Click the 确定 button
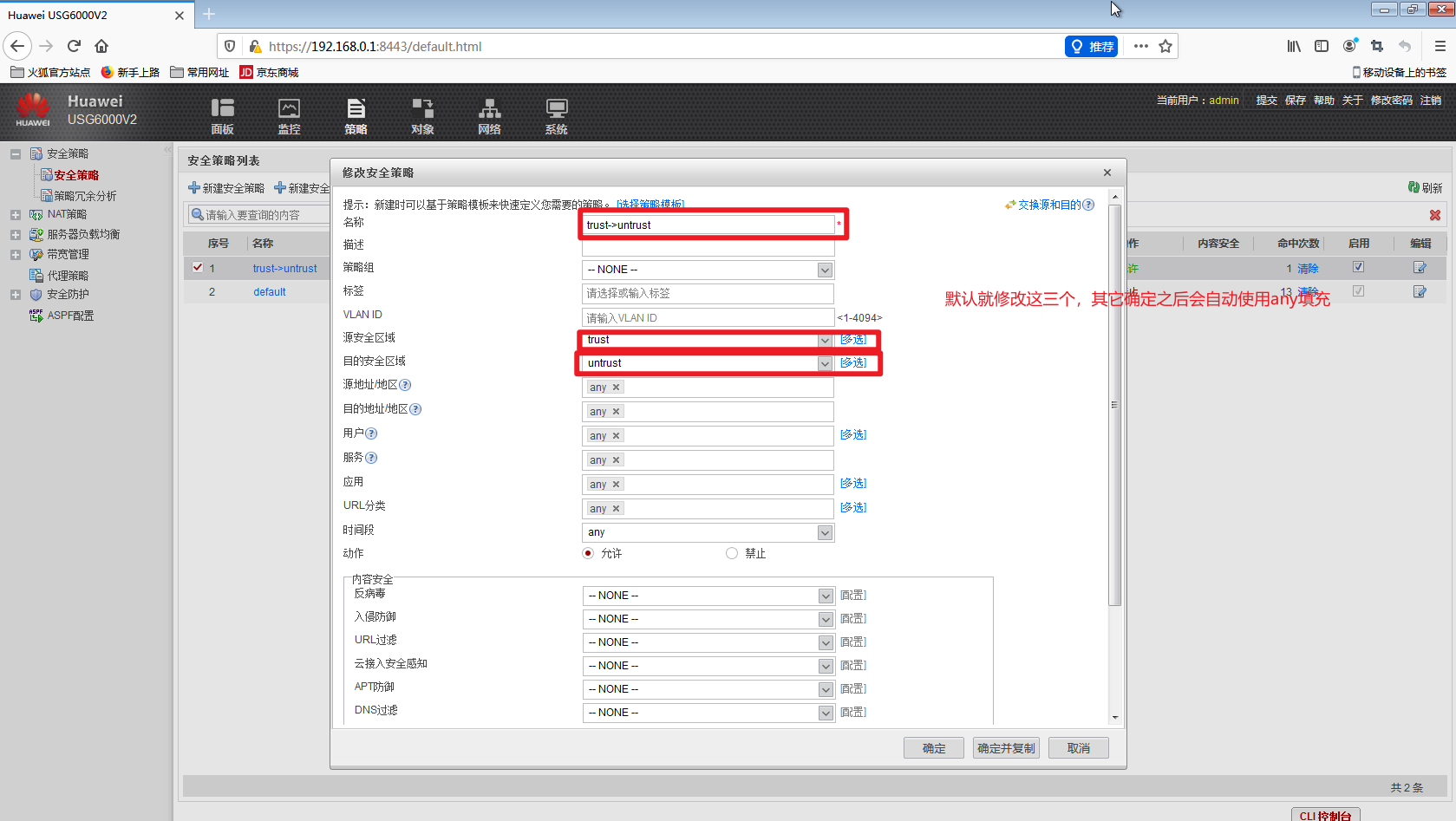Screen dimensions: 1456x821 (x=934, y=748)
